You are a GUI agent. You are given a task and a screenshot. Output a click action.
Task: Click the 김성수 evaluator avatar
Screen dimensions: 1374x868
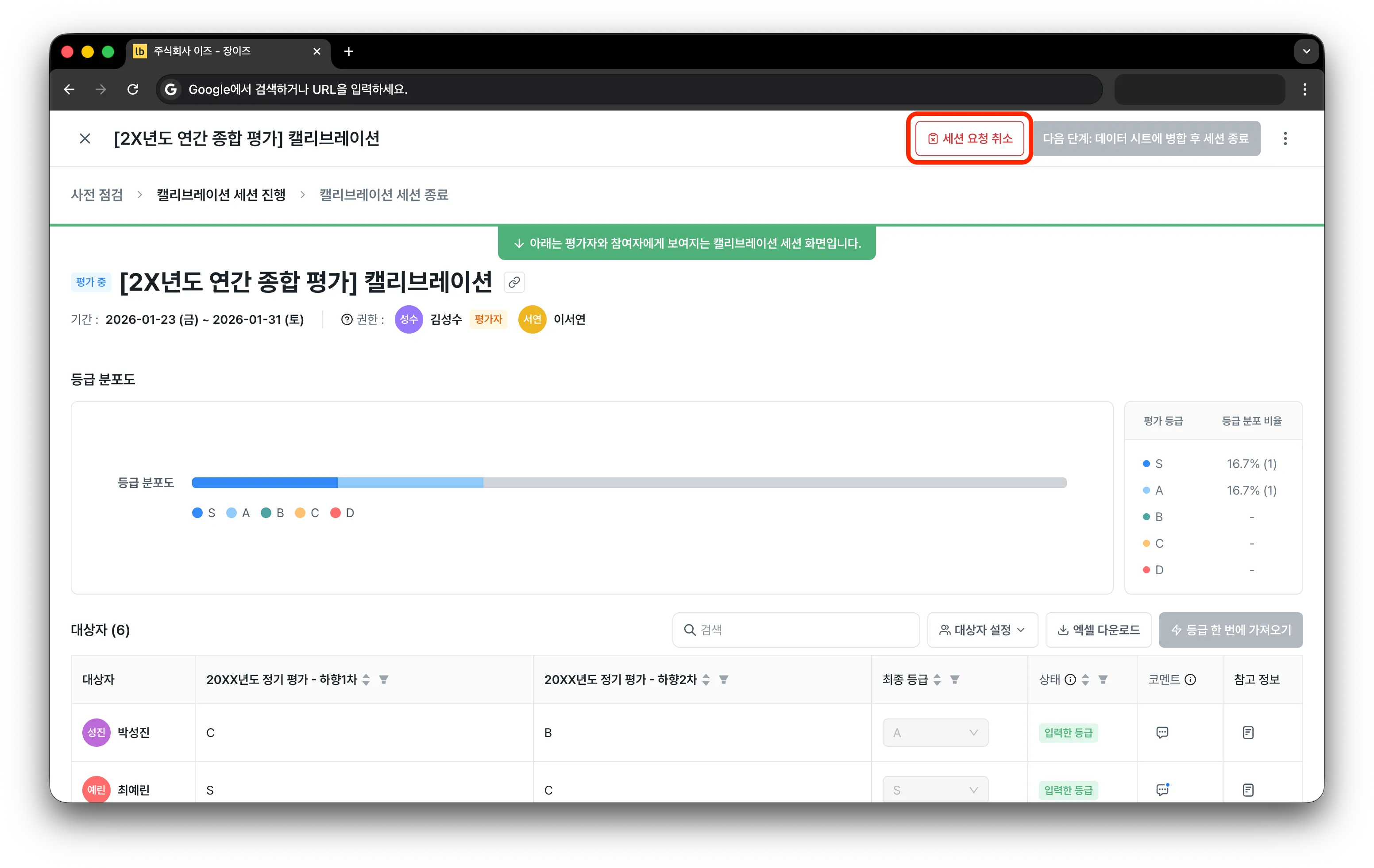(x=409, y=319)
